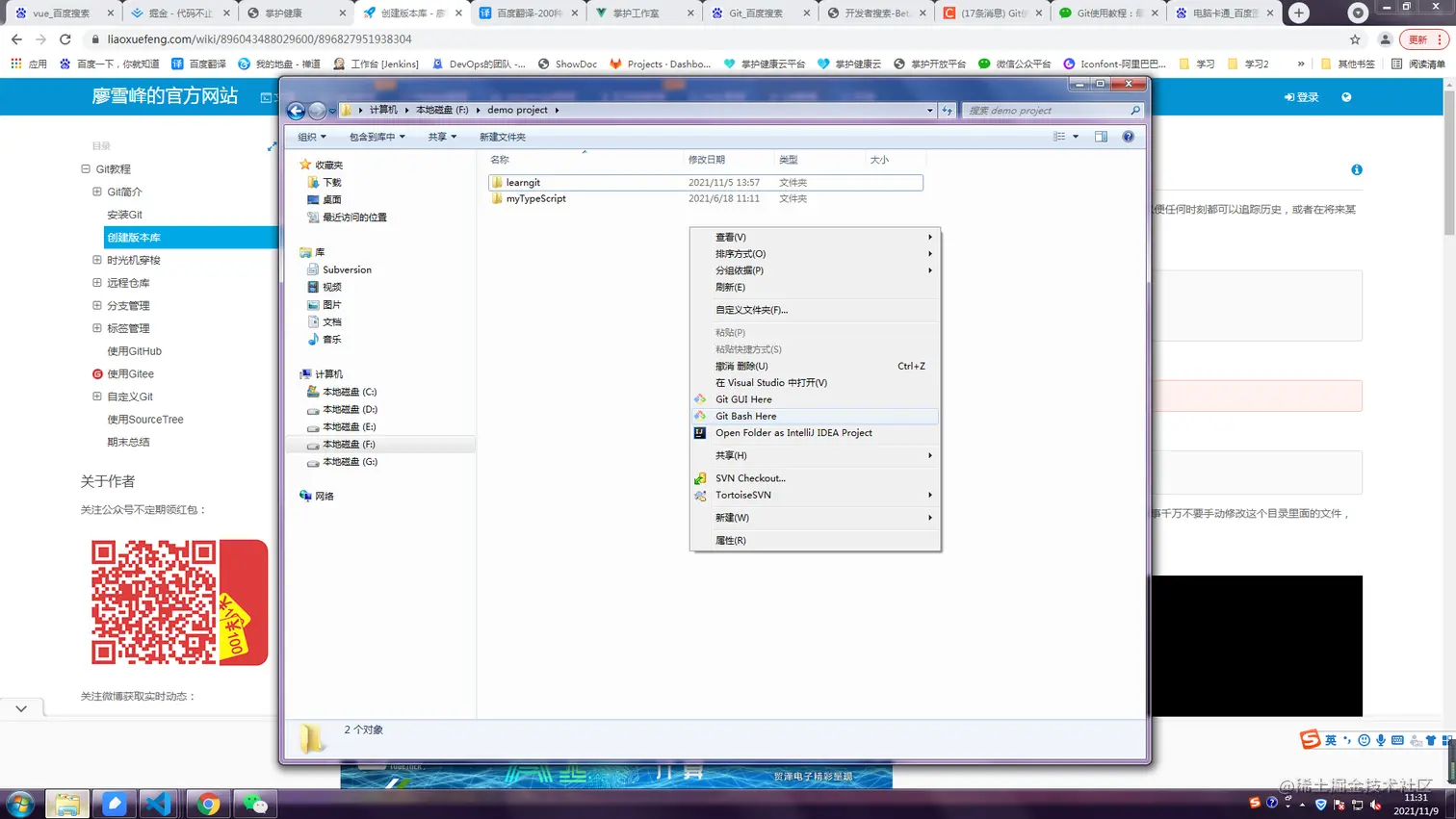Click 新建文件夹 button in Explorer toolbar
Screen dimensions: 1456x819
[503, 137]
